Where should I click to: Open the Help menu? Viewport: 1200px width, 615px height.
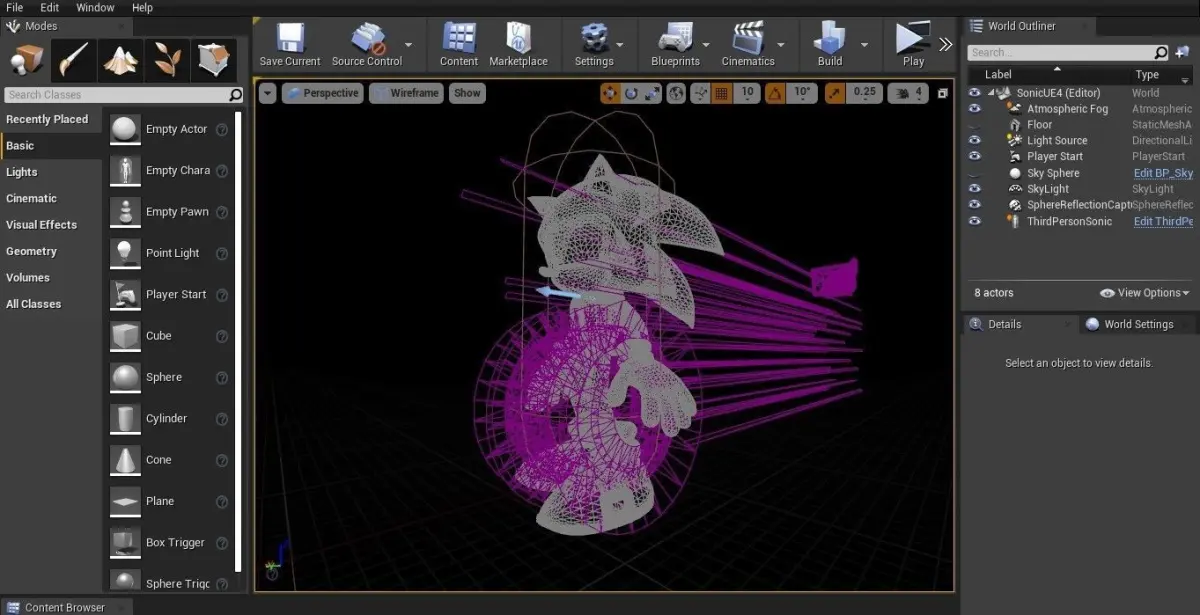pos(143,7)
